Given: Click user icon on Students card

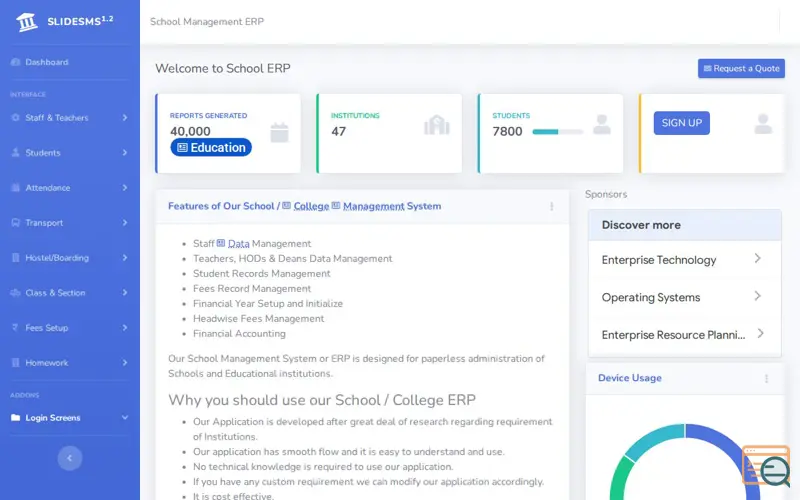Looking at the screenshot, I should pyautogui.click(x=602, y=125).
